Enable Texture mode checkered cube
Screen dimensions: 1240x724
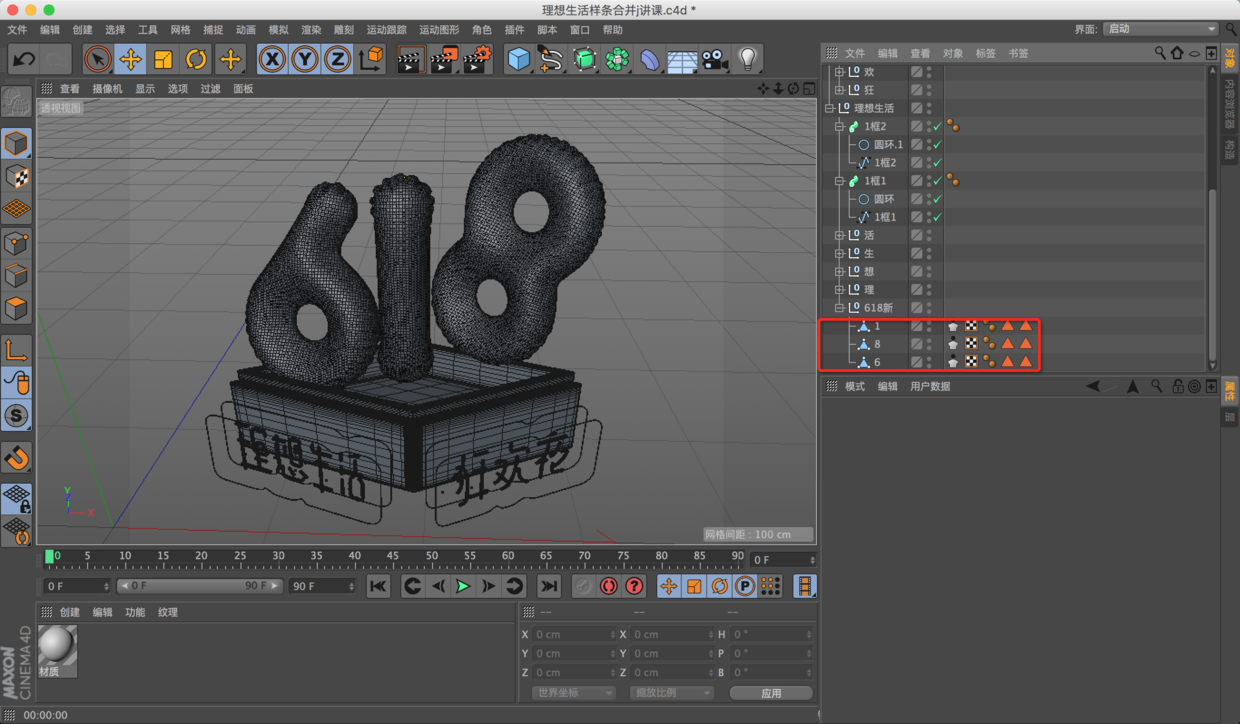point(16,176)
